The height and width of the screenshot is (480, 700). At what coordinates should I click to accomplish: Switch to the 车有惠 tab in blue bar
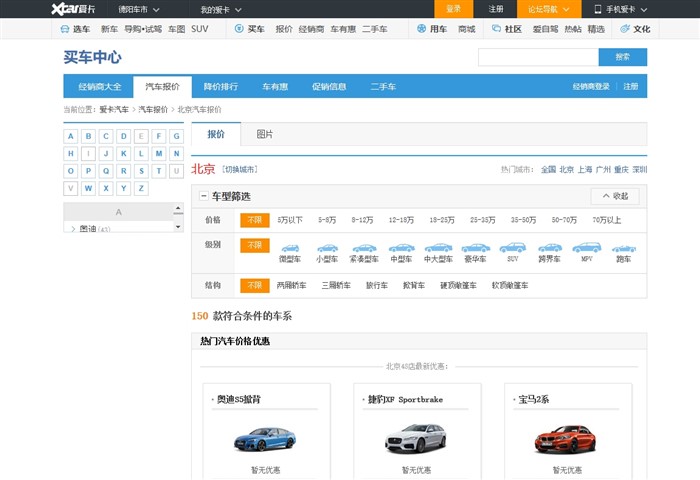pyautogui.click(x=275, y=87)
